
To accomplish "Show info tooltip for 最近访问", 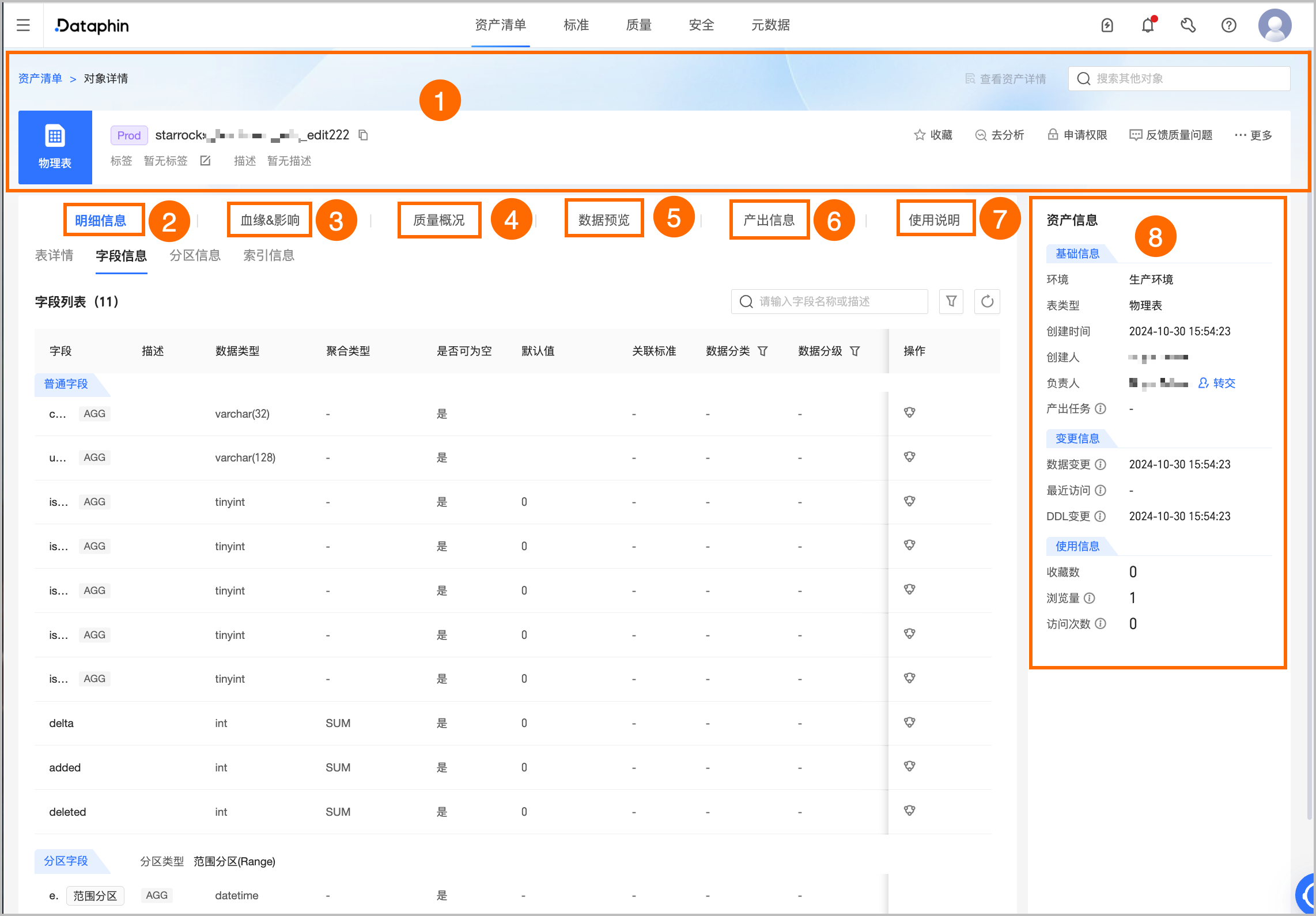I will [x=1101, y=490].
